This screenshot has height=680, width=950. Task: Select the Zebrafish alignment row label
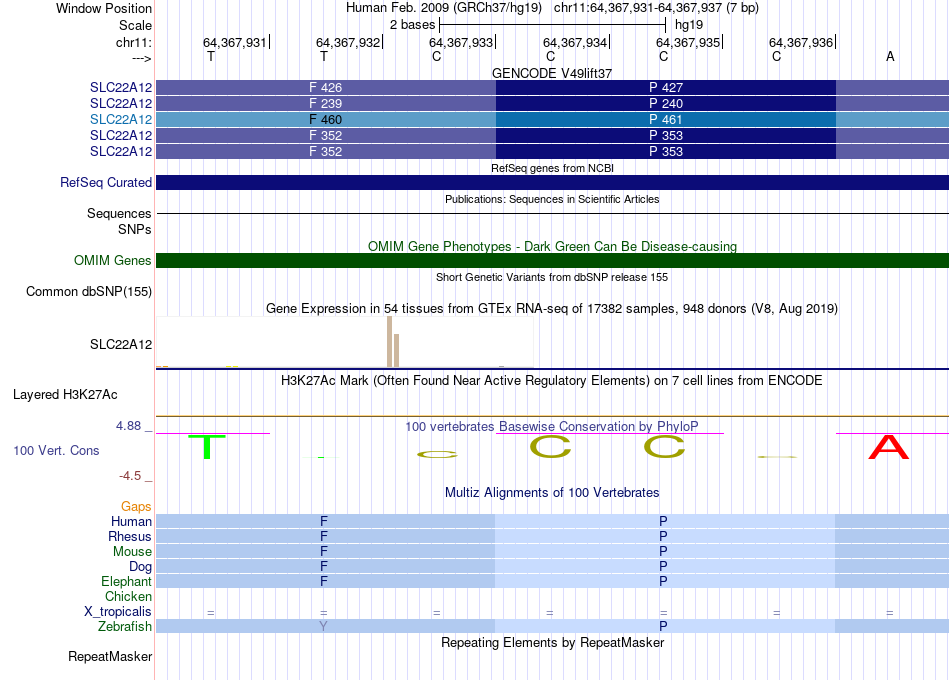(x=125, y=626)
